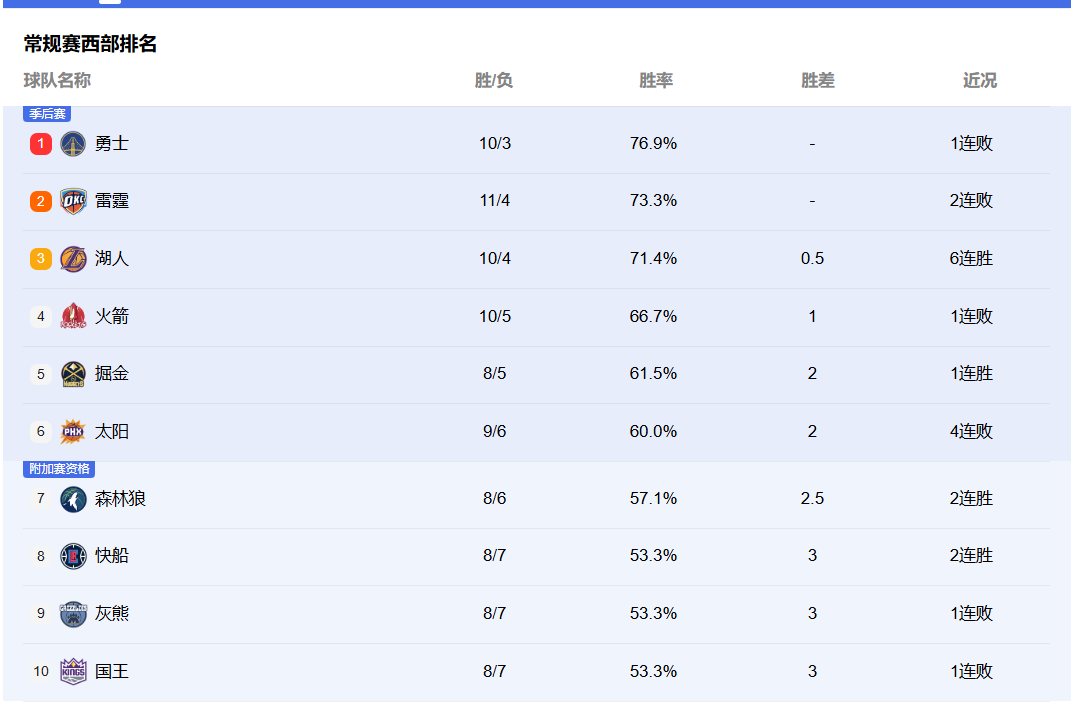Click the Clippers (快船) team logo
Viewport: 1077px width, 705px height.
pyautogui.click(x=73, y=556)
